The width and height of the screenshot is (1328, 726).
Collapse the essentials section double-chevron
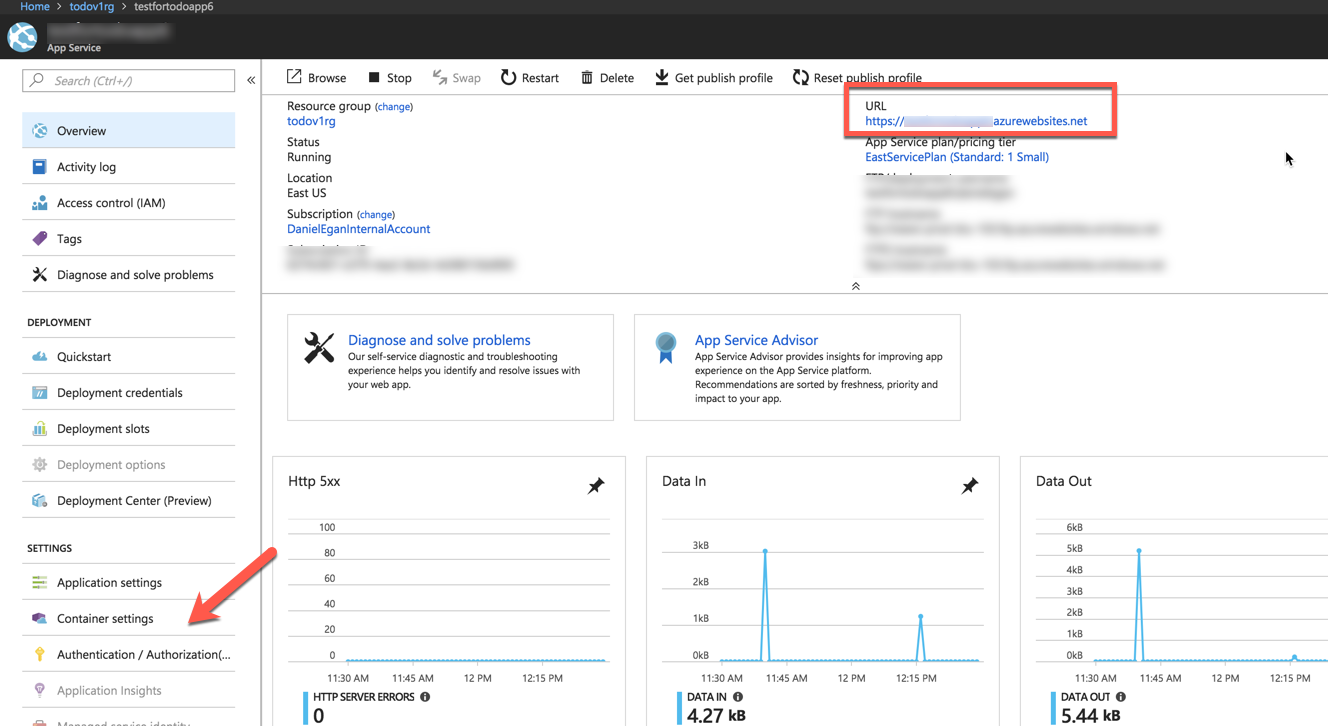point(856,286)
